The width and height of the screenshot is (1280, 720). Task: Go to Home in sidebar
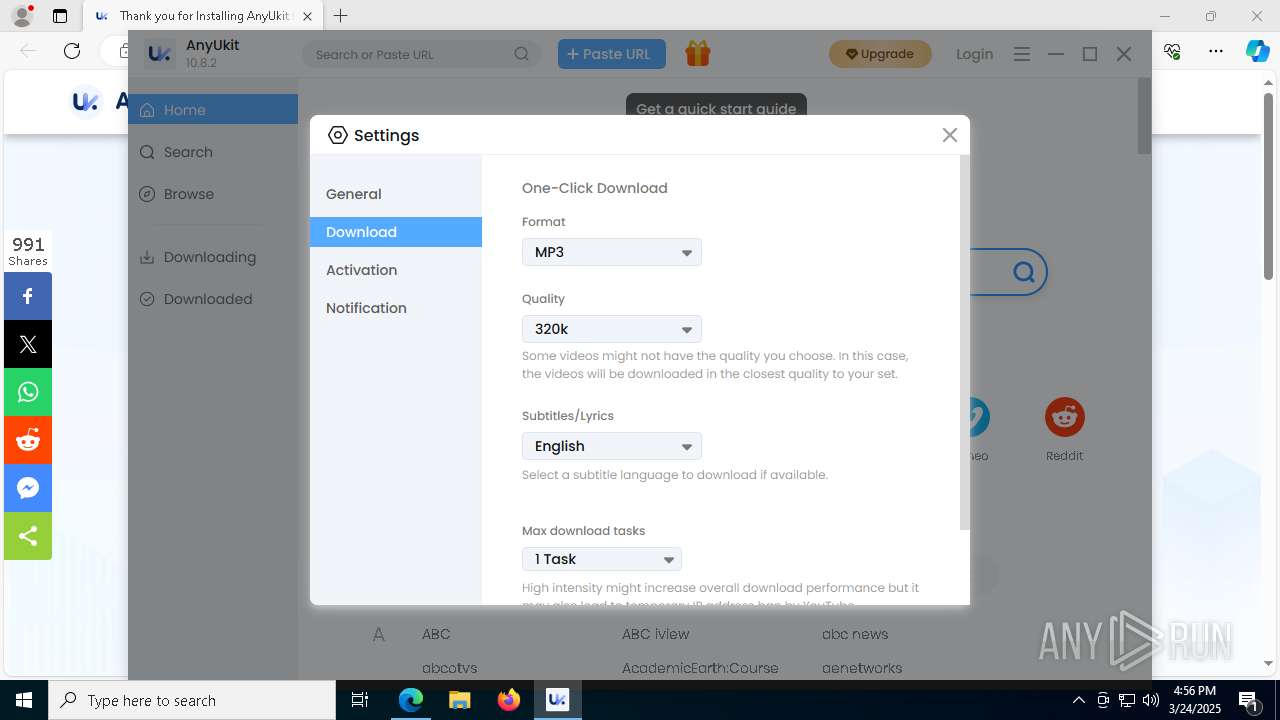213,110
